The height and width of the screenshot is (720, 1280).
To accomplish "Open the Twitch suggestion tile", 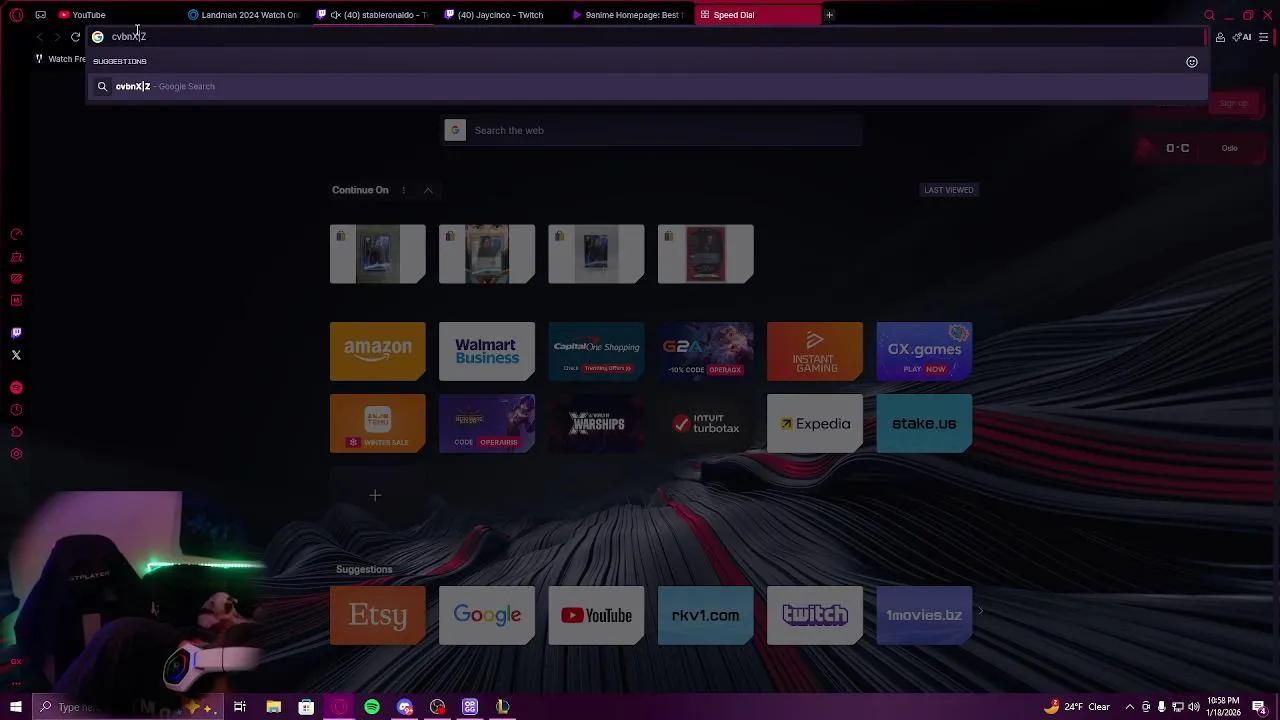I will 815,615.
